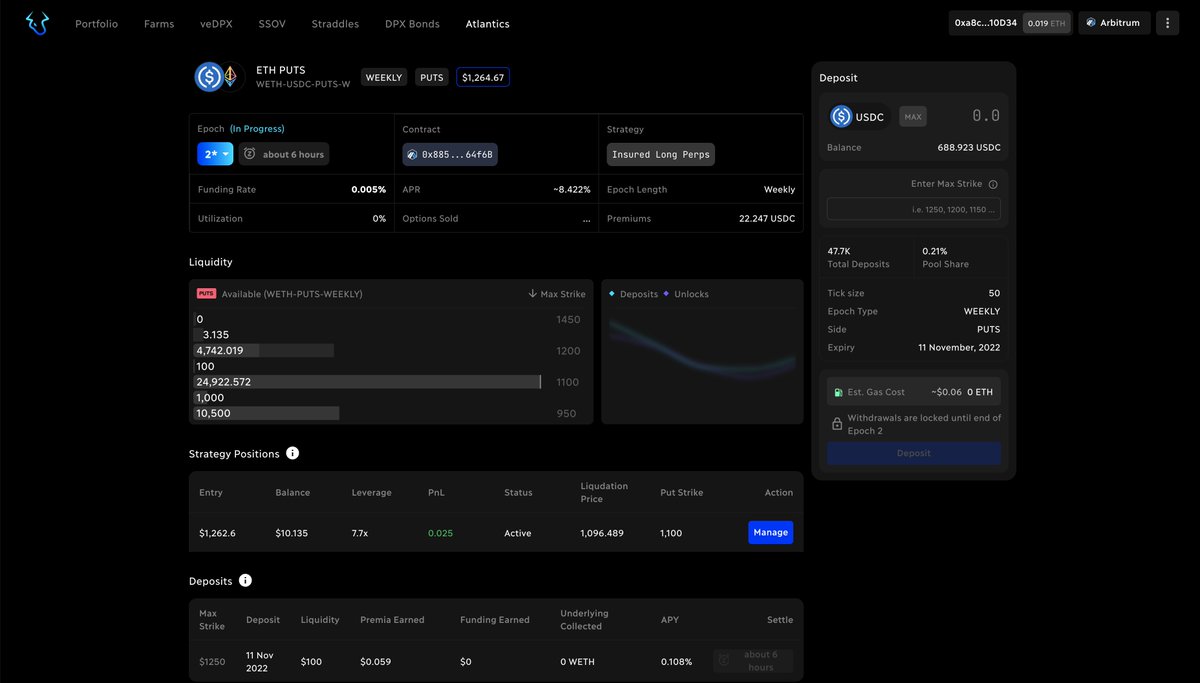
Task: Click the Manage button for active position
Action: click(x=770, y=533)
